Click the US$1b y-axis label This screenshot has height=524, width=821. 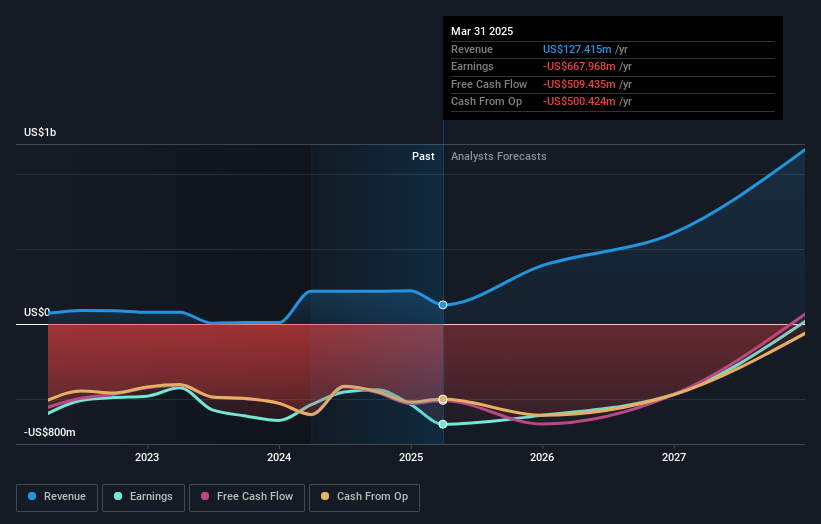40,132
